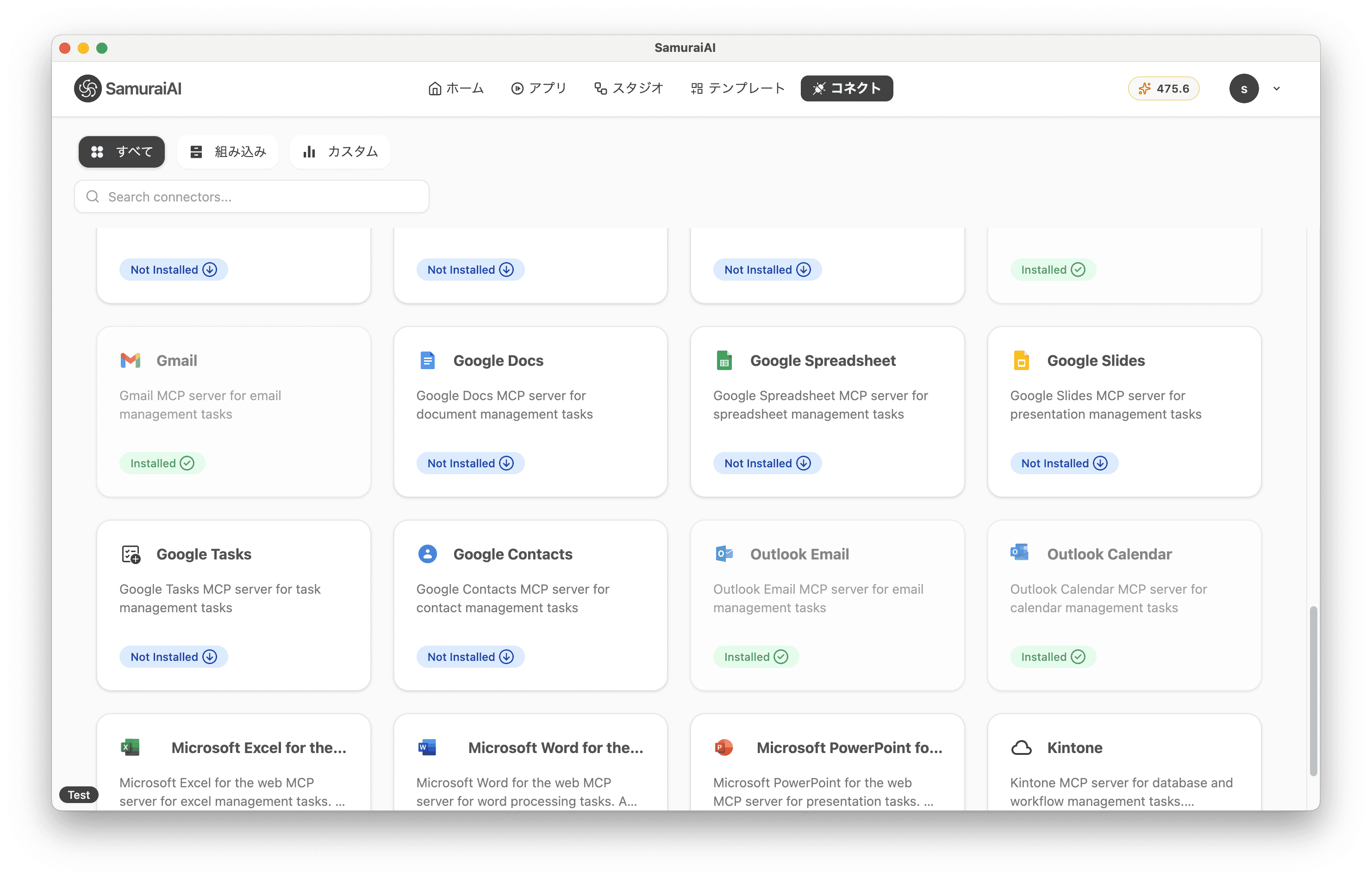Image resolution: width=1372 pixels, height=879 pixels.
Task: Switch to the スタジオ tab
Action: coord(629,88)
